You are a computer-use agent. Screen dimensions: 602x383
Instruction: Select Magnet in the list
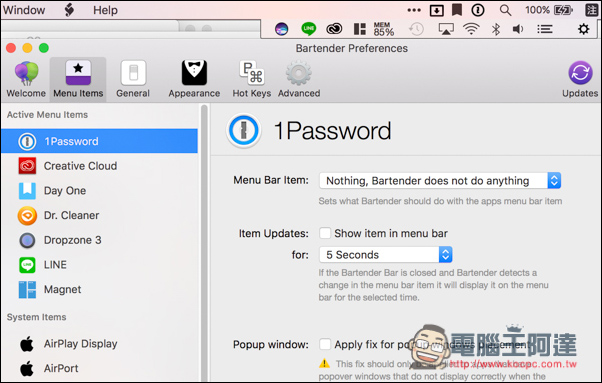[x=99, y=289]
